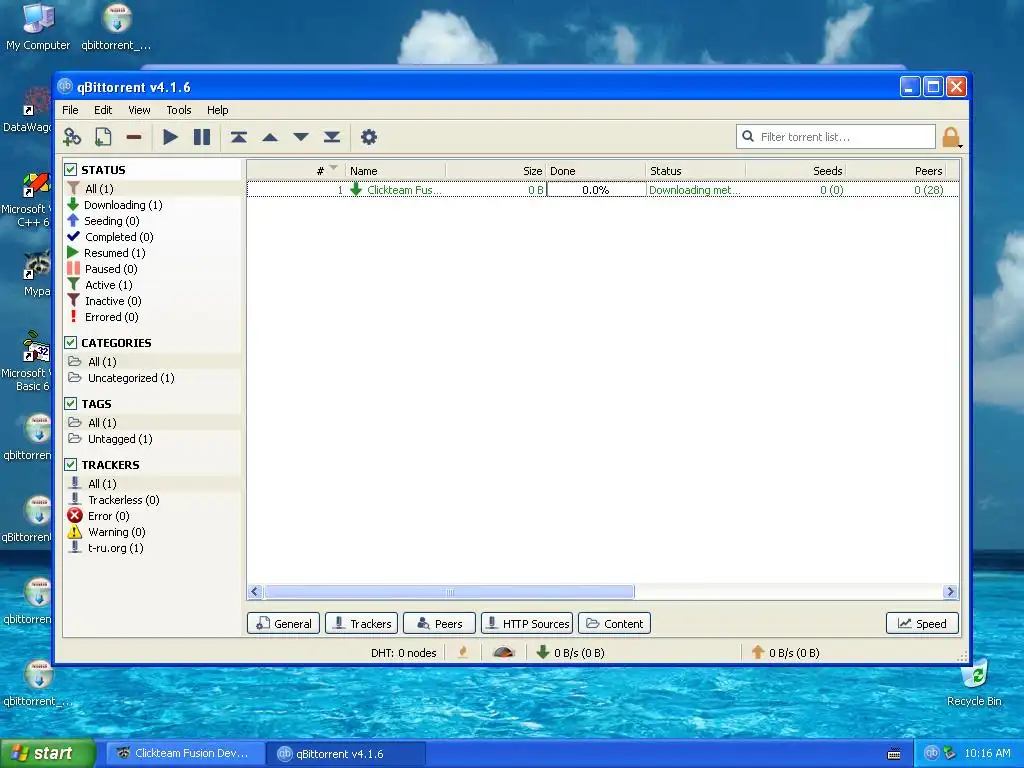Click the 0.0% progress bar in torrent row
The image size is (1024, 768).
click(596, 189)
